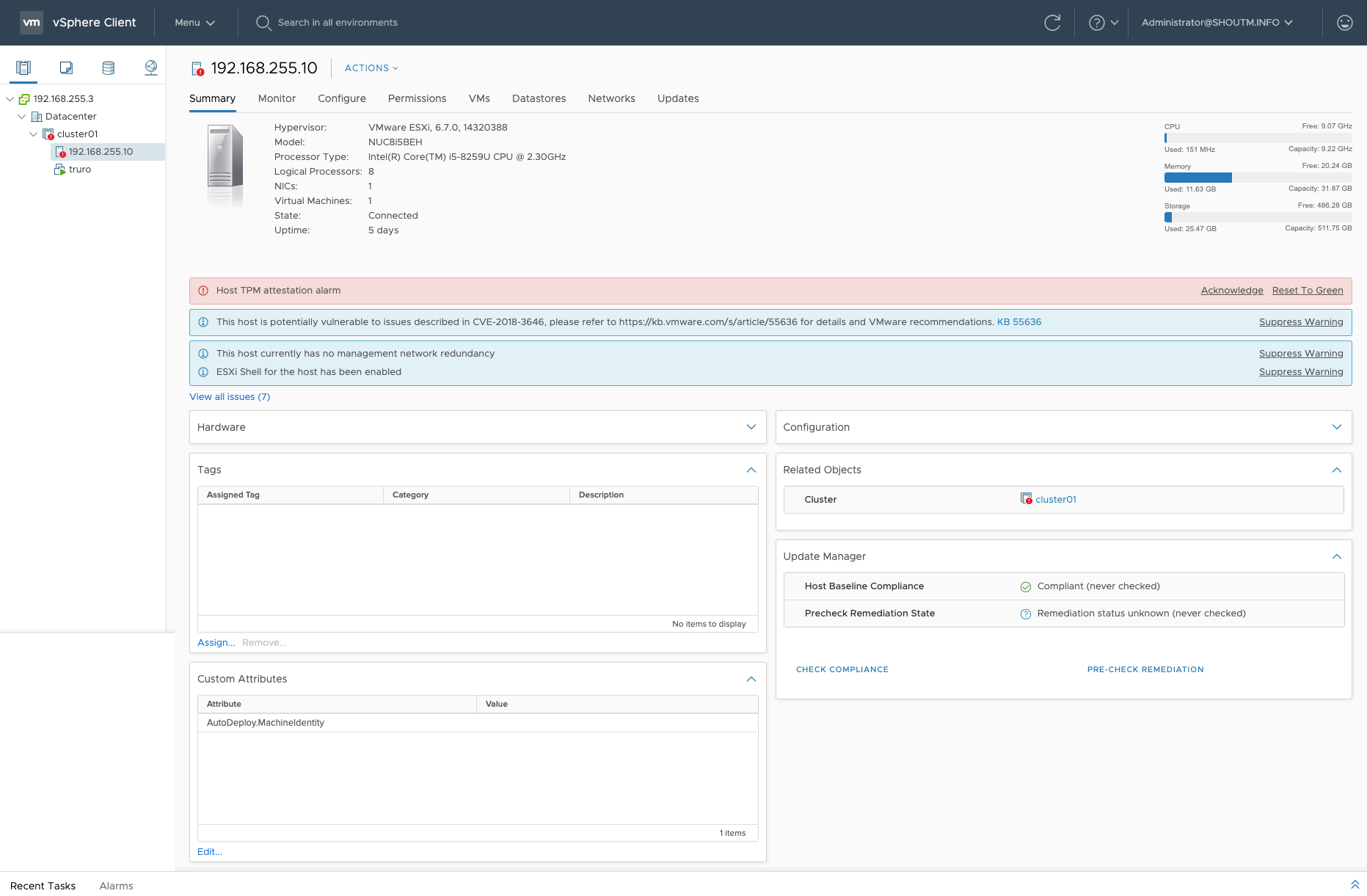Switch to the Monitor tab
The image size is (1367, 896).
[277, 99]
